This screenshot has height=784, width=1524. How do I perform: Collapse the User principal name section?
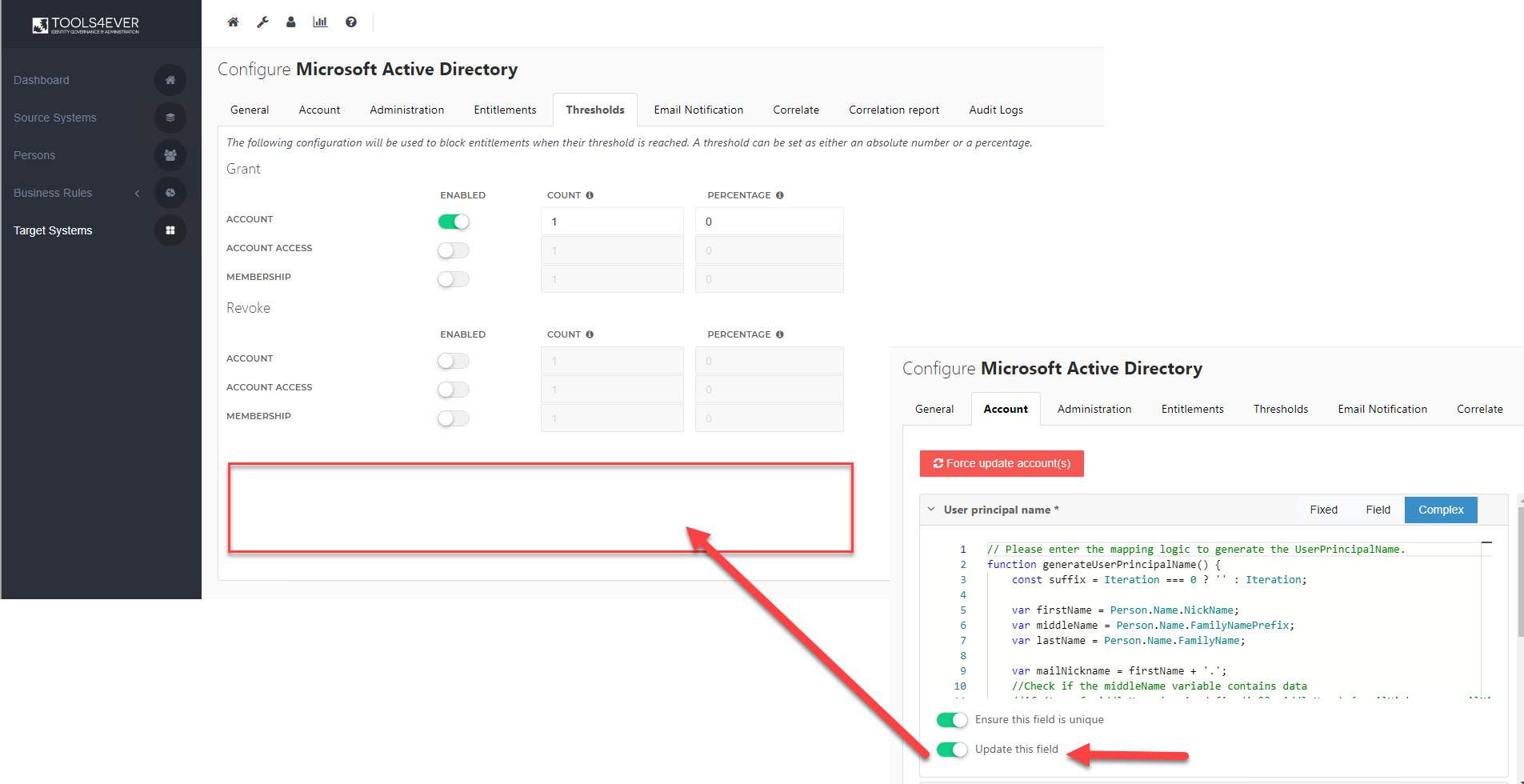click(931, 509)
